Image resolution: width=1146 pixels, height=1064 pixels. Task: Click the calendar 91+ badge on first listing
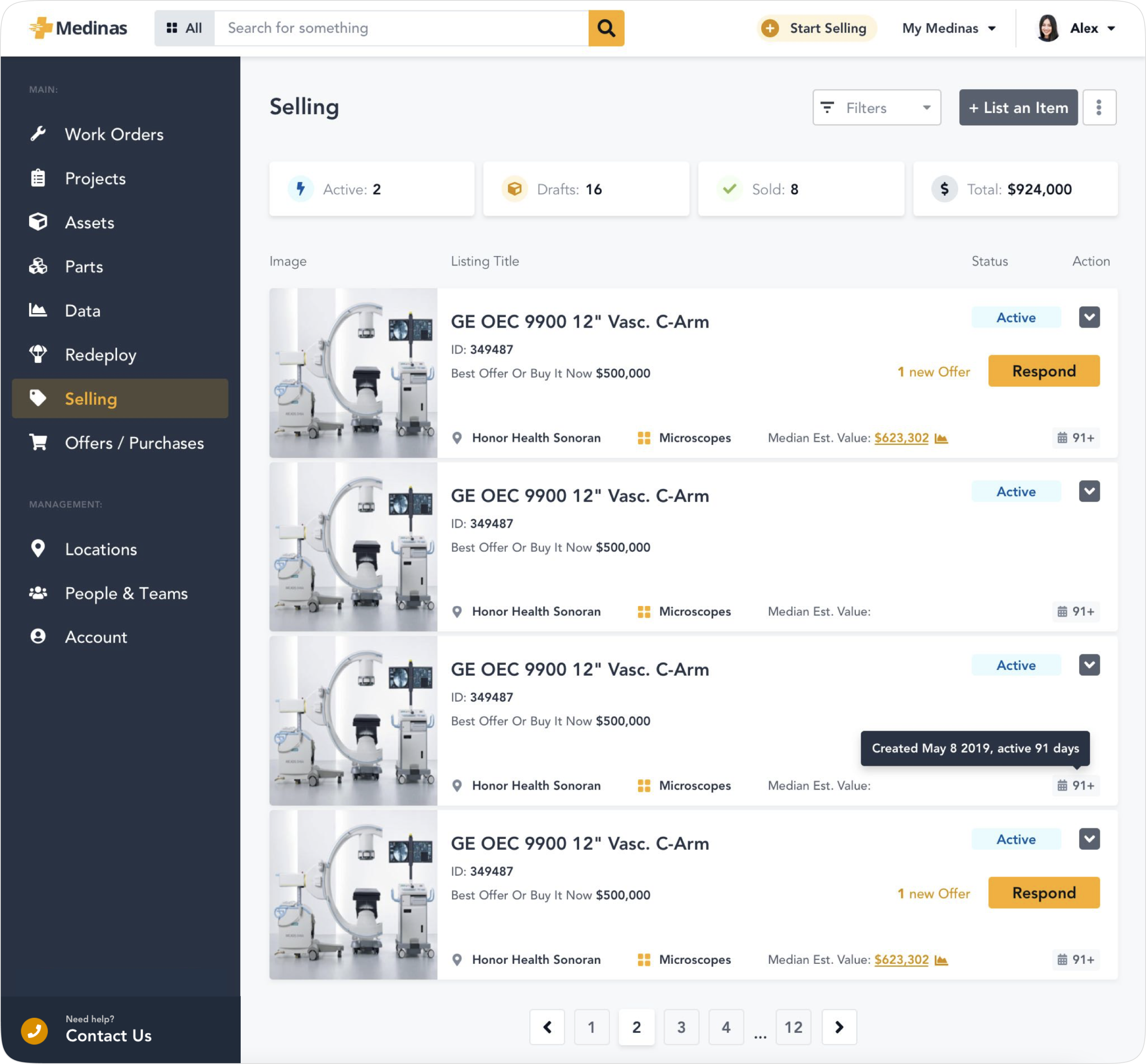pyautogui.click(x=1076, y=438)
